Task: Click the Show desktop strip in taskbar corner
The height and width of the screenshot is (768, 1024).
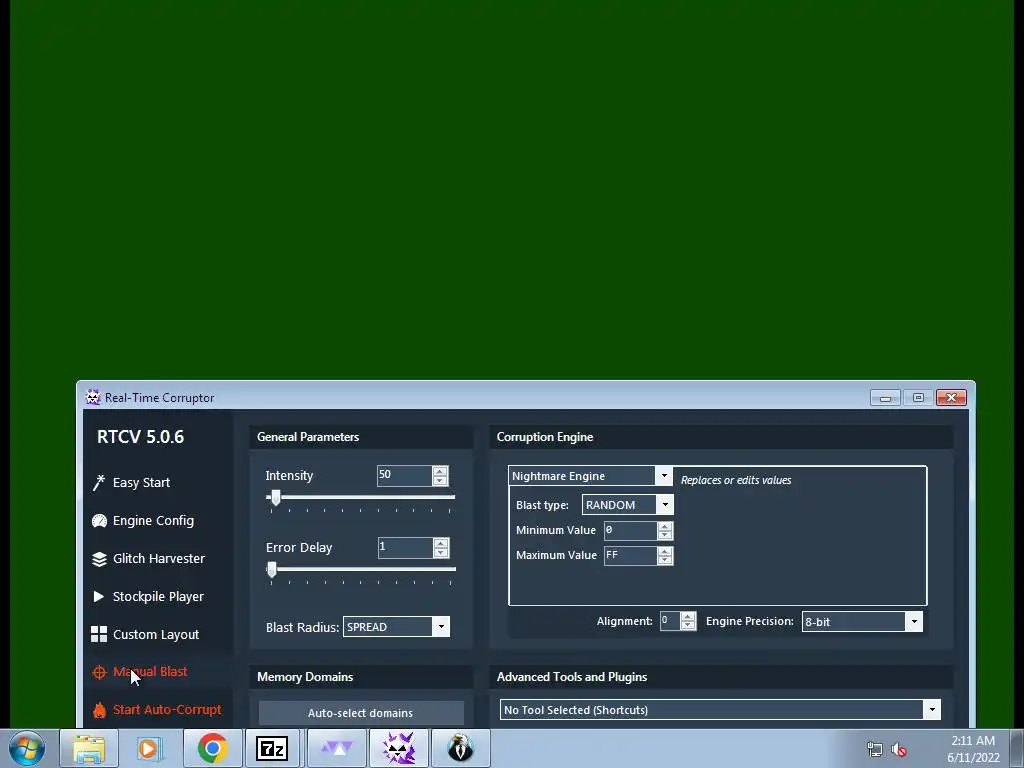Action: coord(1017,748)
